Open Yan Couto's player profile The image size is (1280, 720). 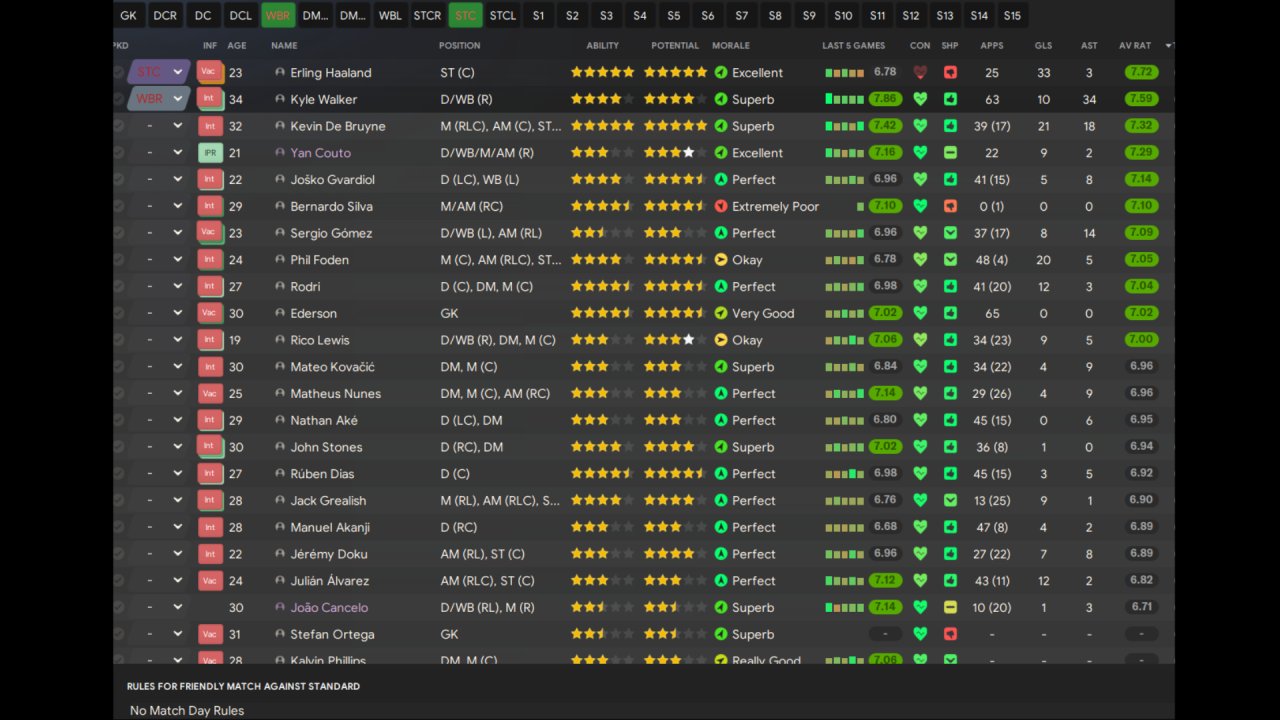pyautogui.click(x=321, y=153)
